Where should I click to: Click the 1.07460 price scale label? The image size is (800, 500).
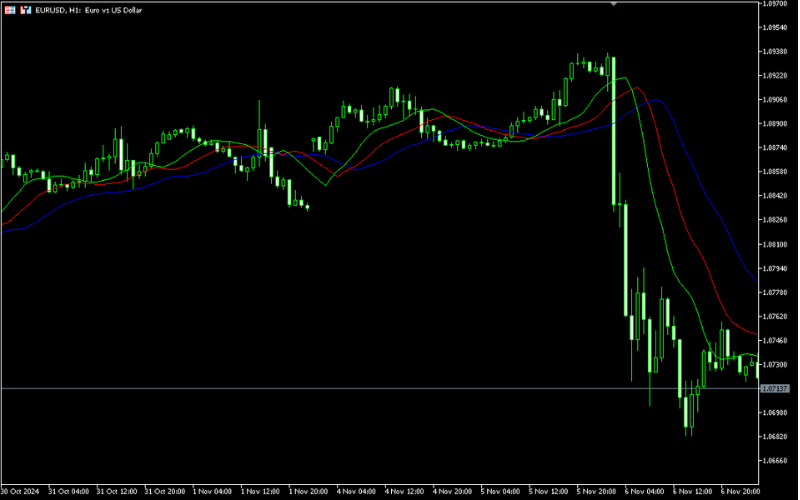pos(774,340)
